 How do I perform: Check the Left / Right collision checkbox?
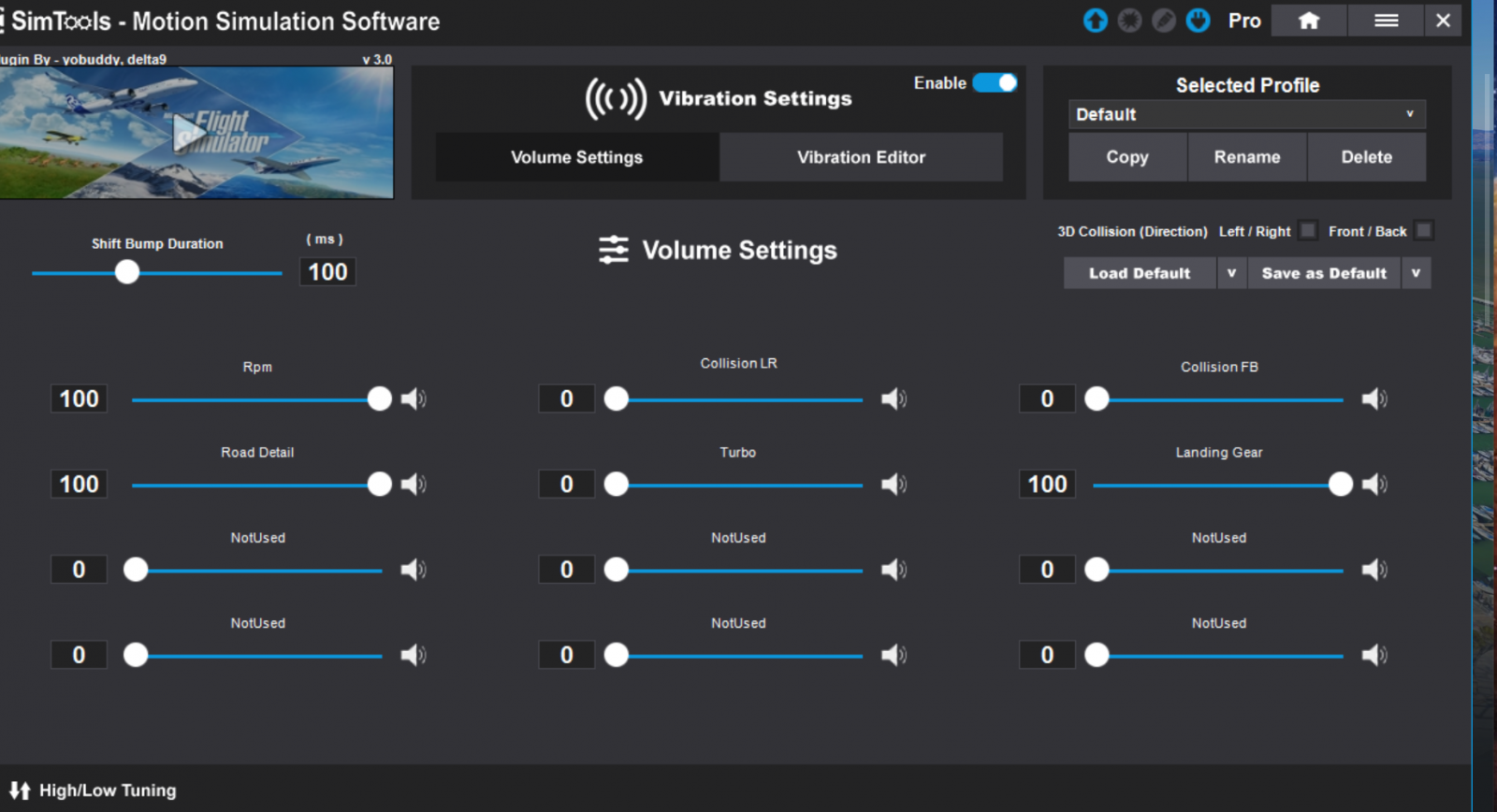pos(1308,230)
